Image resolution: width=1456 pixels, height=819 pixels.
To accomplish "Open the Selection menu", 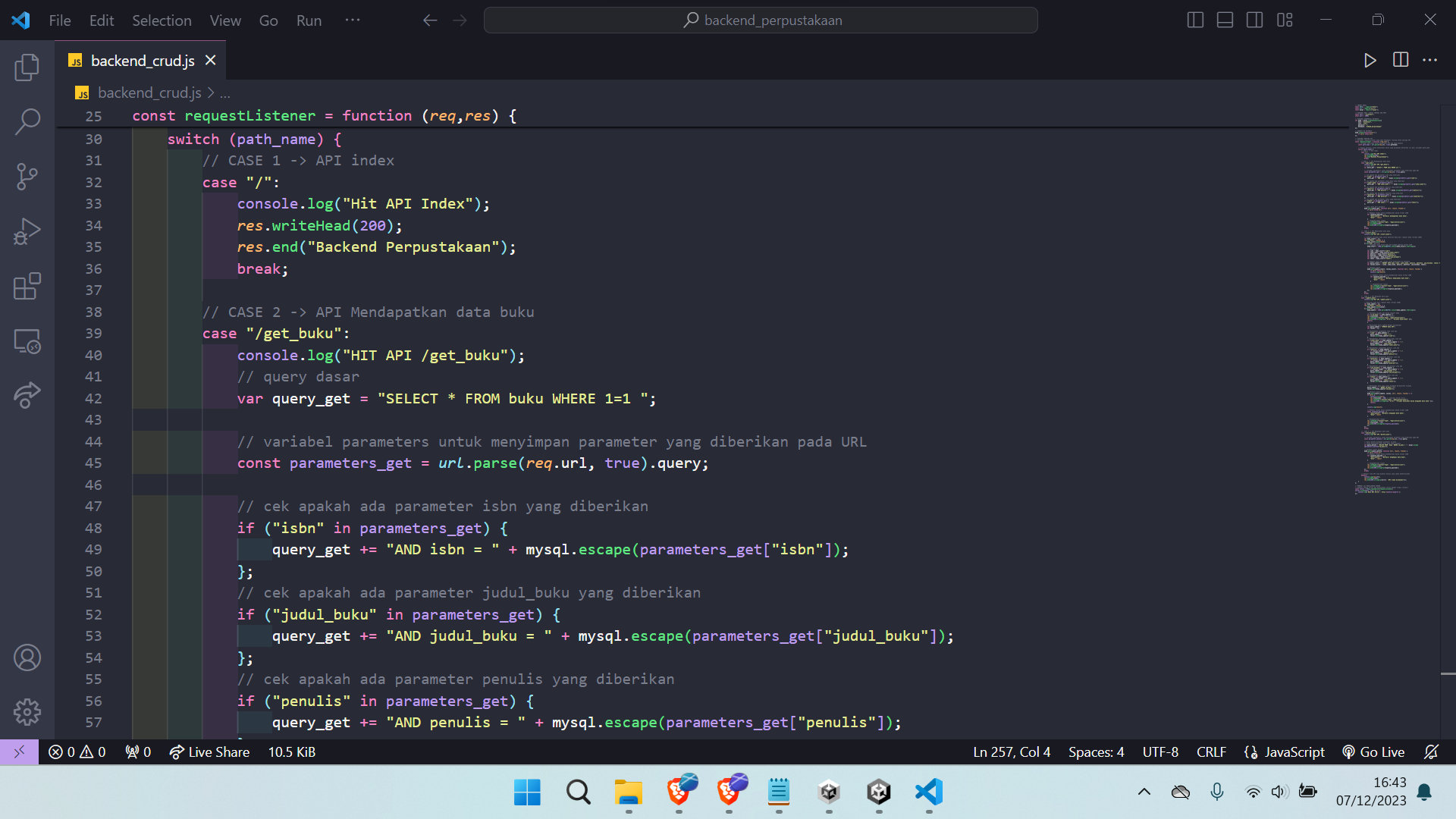I will coord(162,20).
